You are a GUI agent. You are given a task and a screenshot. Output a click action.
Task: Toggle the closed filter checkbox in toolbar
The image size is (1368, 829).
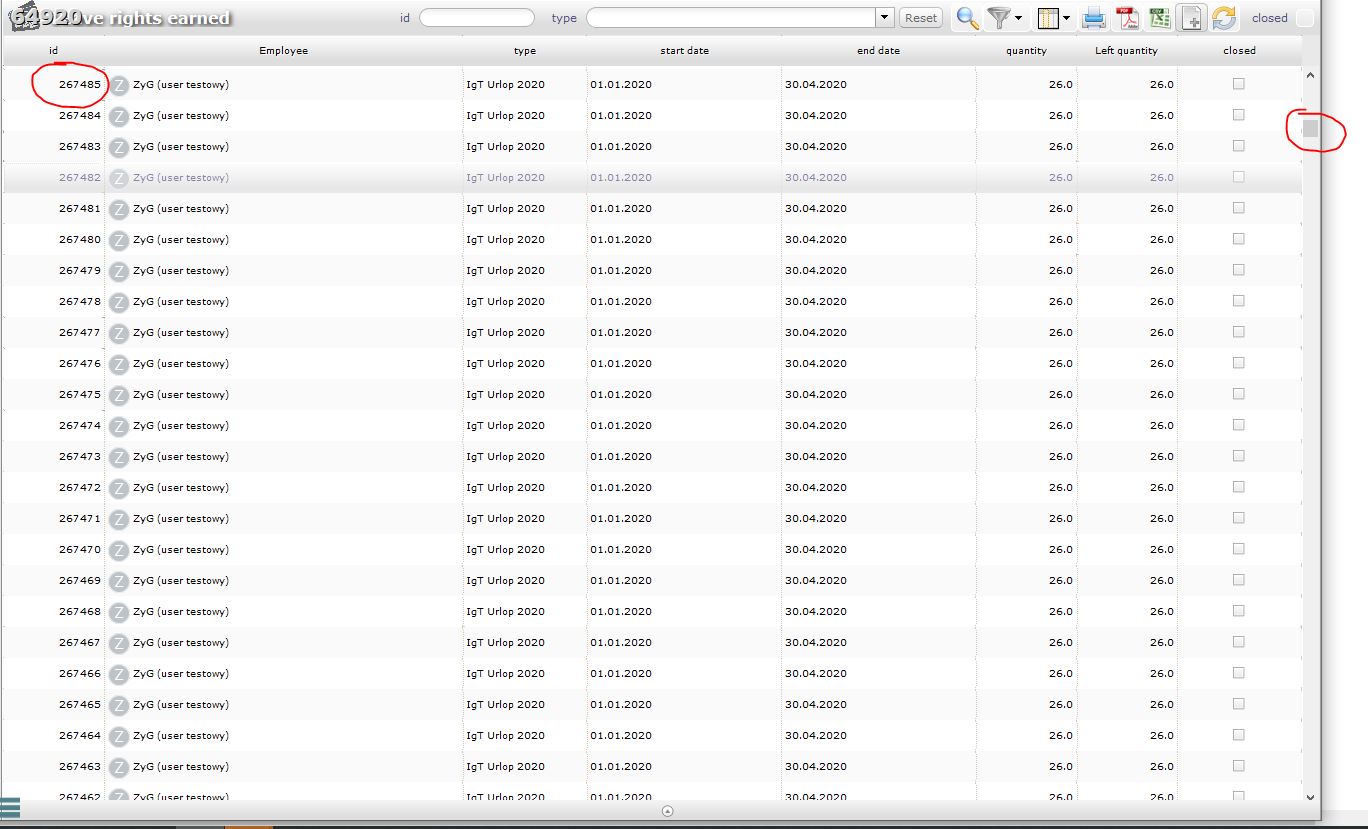tap(1305, 18)
